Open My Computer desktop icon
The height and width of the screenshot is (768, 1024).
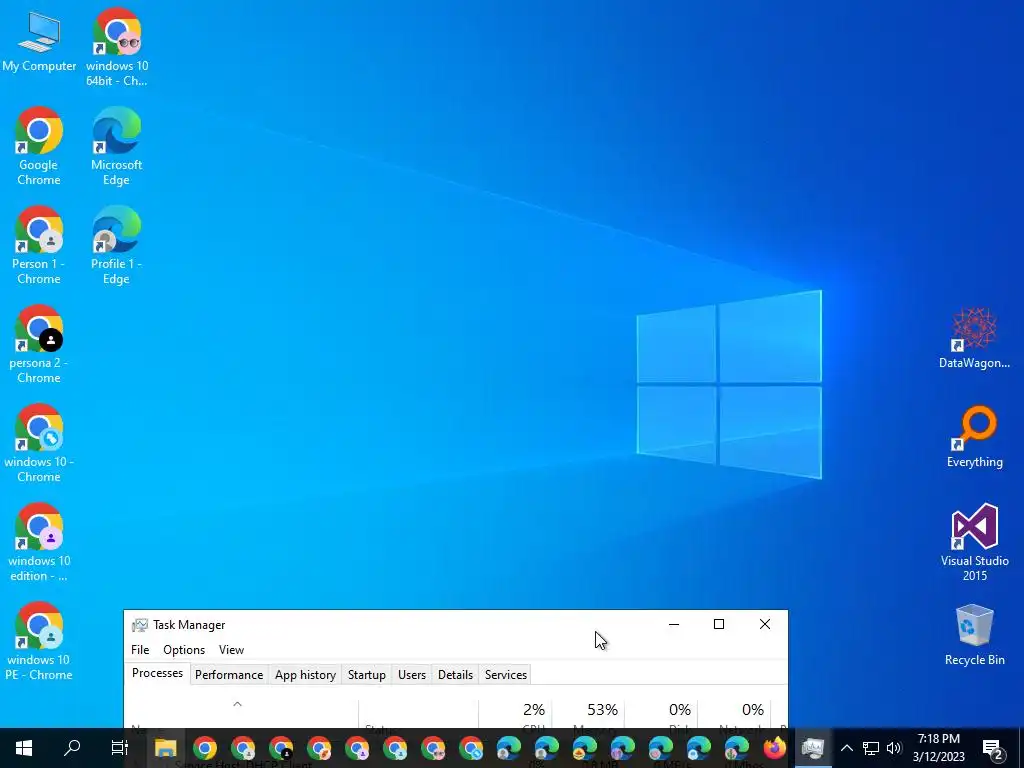pyautogui.click(x=39, y=40)
